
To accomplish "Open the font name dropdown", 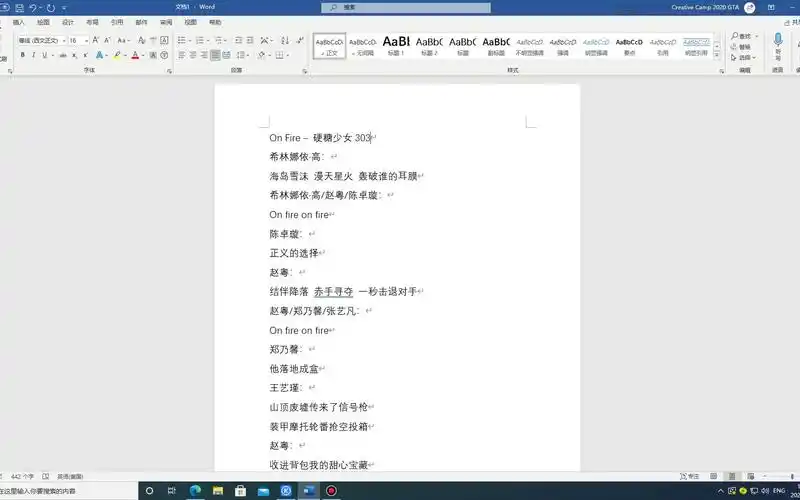I will [62, 40].
